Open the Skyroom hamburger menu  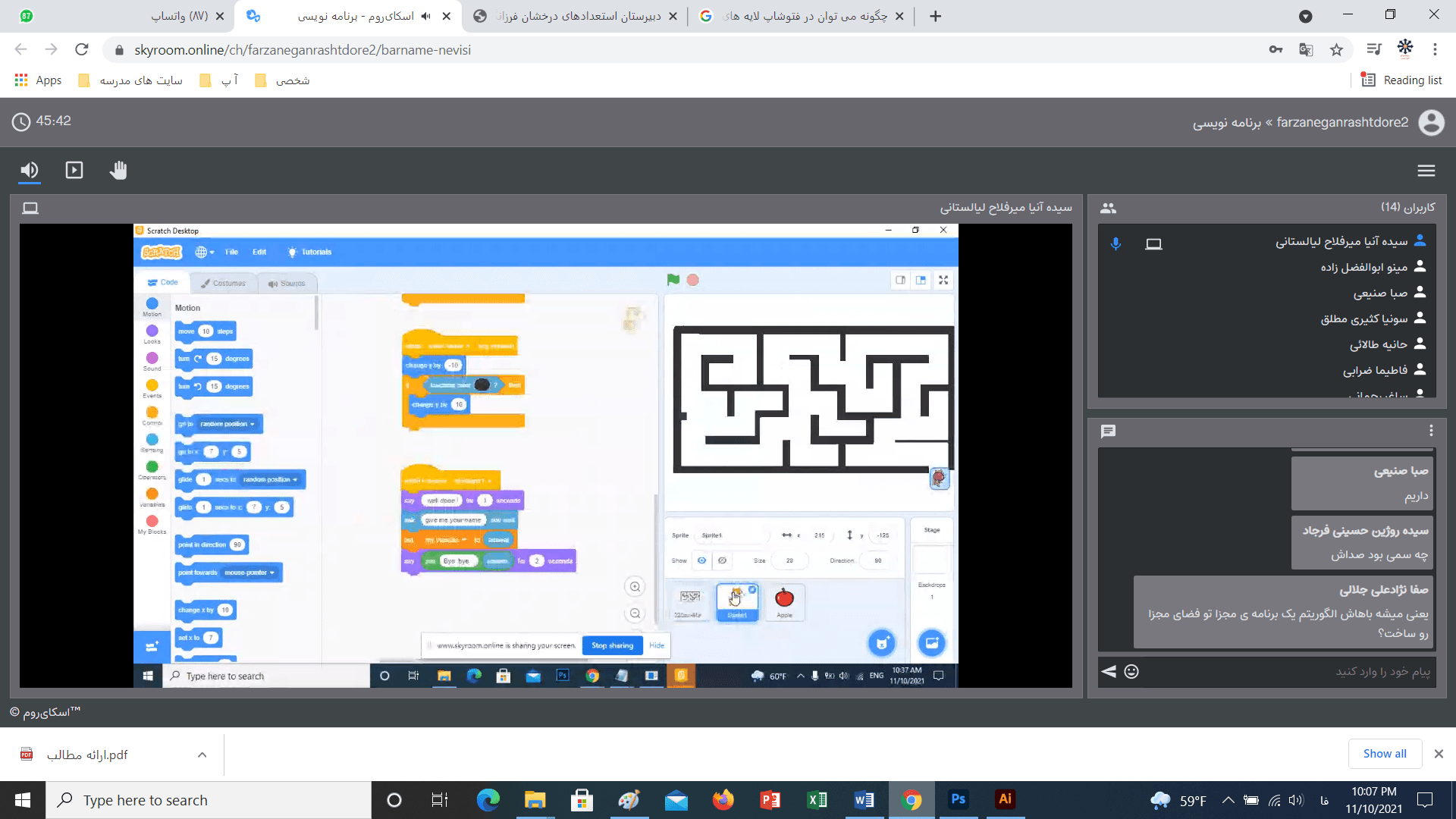click(1426, 171)
